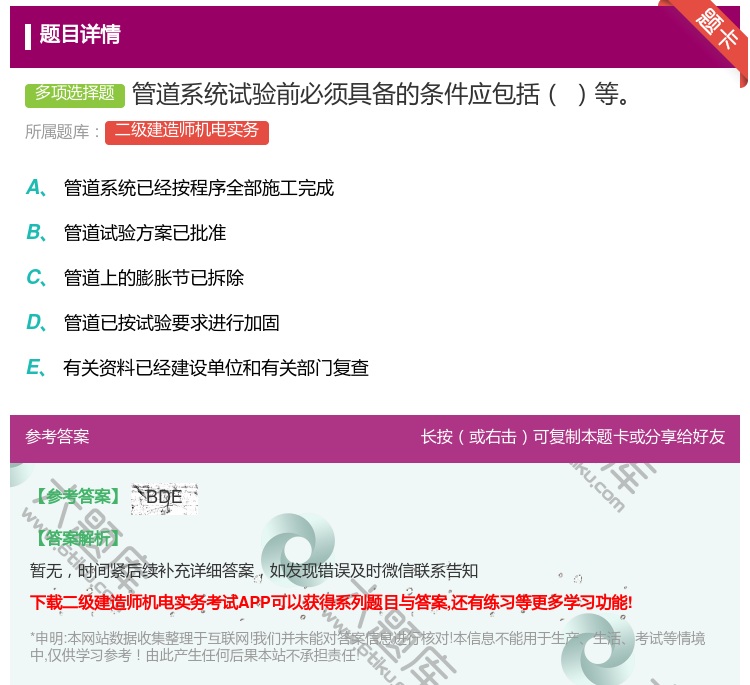The image size is (750, 685).
Task: Open the 二级建造师机电实务 question bank tag
Action: (187, 132)
